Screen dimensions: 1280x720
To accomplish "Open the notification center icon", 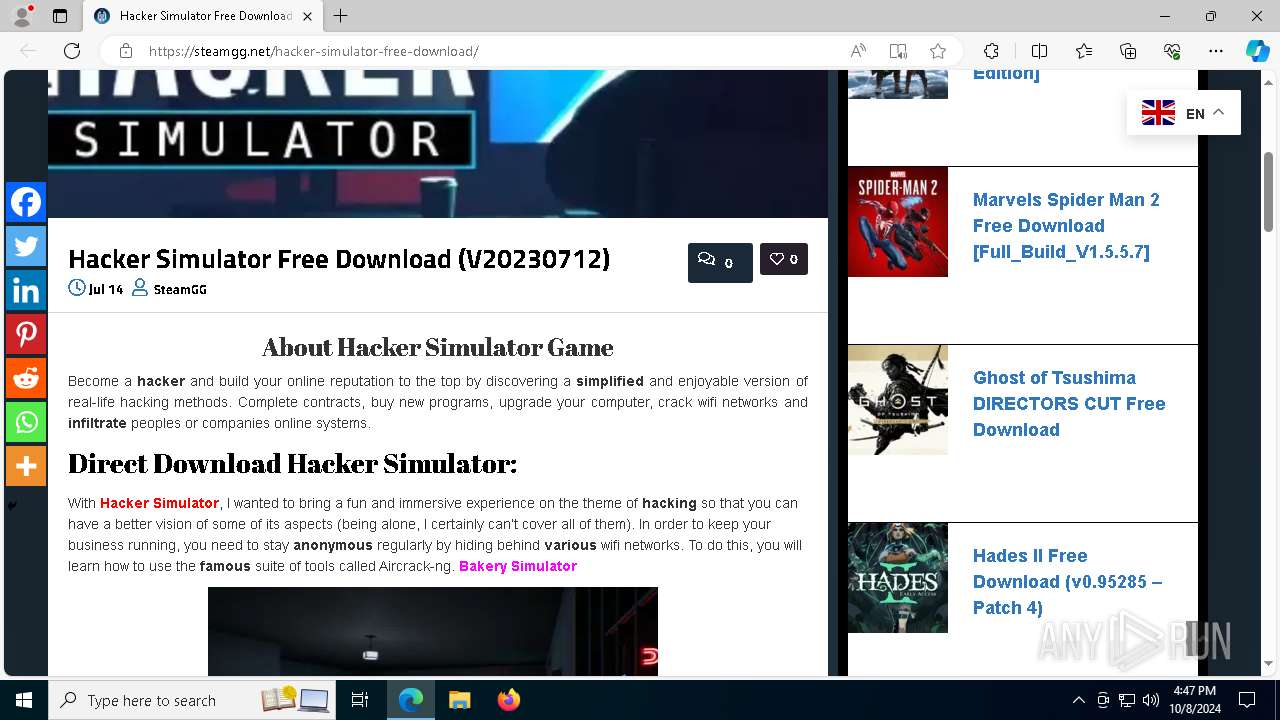I will [1247, 700].
